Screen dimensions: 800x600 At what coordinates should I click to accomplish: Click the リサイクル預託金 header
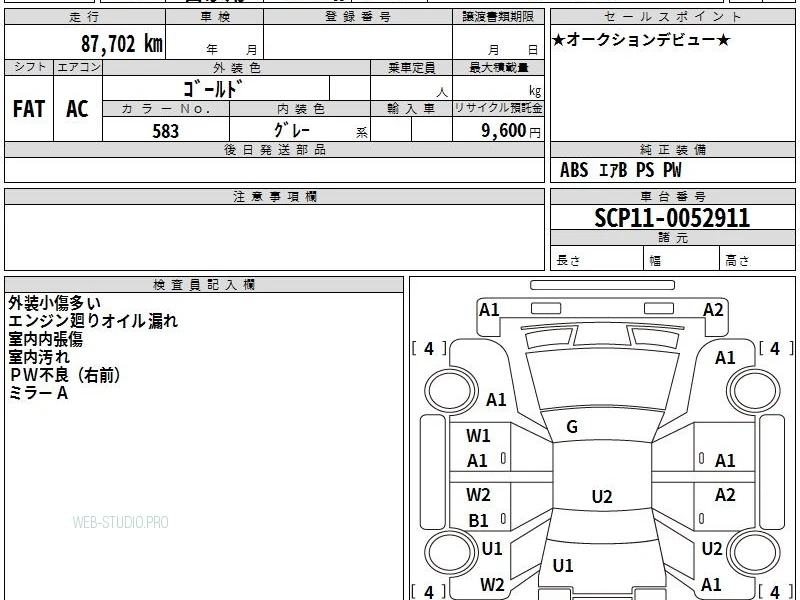pos(498,108)
